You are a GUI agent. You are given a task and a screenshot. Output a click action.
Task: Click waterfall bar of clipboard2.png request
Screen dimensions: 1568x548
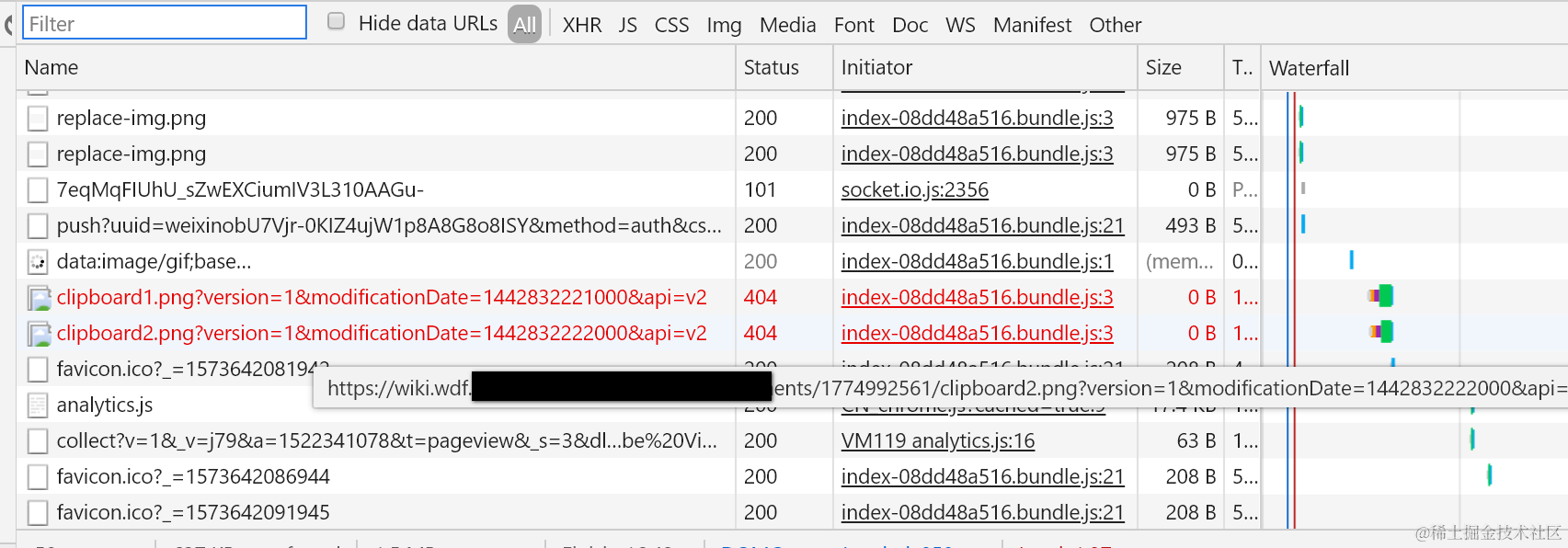[1381, 331]
